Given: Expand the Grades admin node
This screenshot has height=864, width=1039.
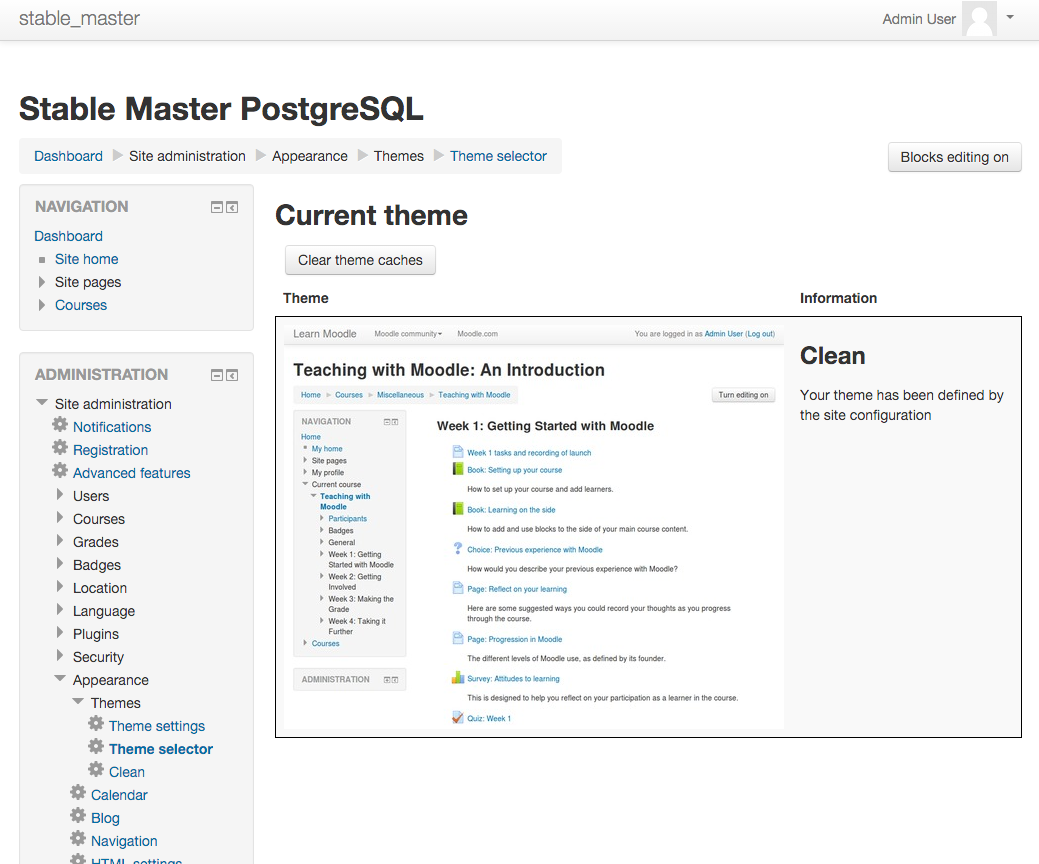Looking at the screenshot, I should pyautogui.click(x=60, y=541).
